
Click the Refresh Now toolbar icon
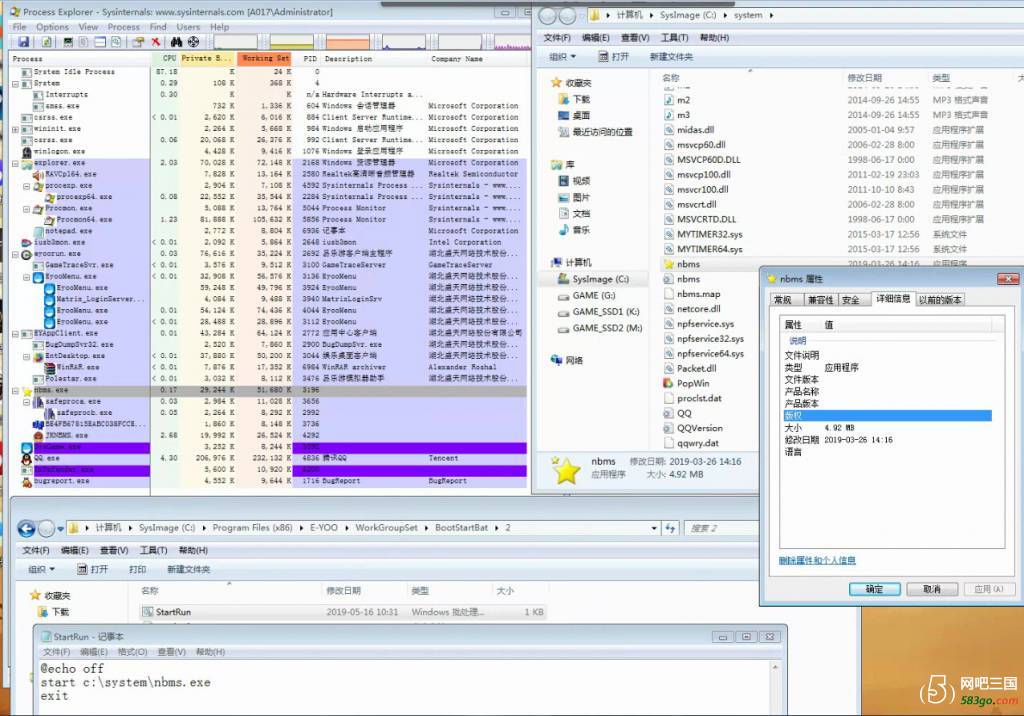[x=46, y=42]
